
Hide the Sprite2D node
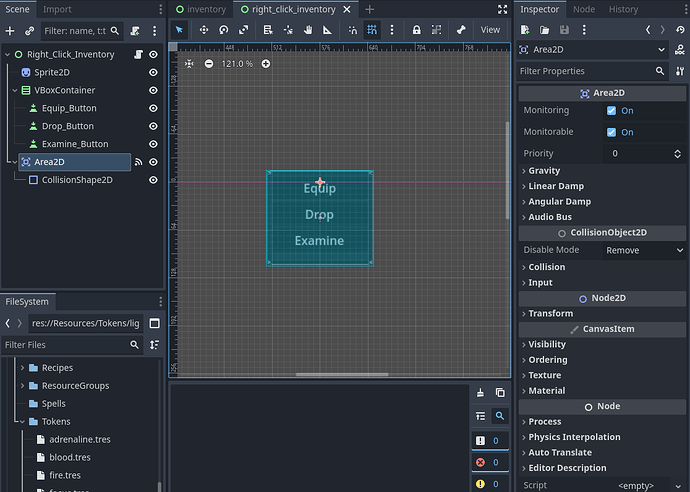[153, 72]
